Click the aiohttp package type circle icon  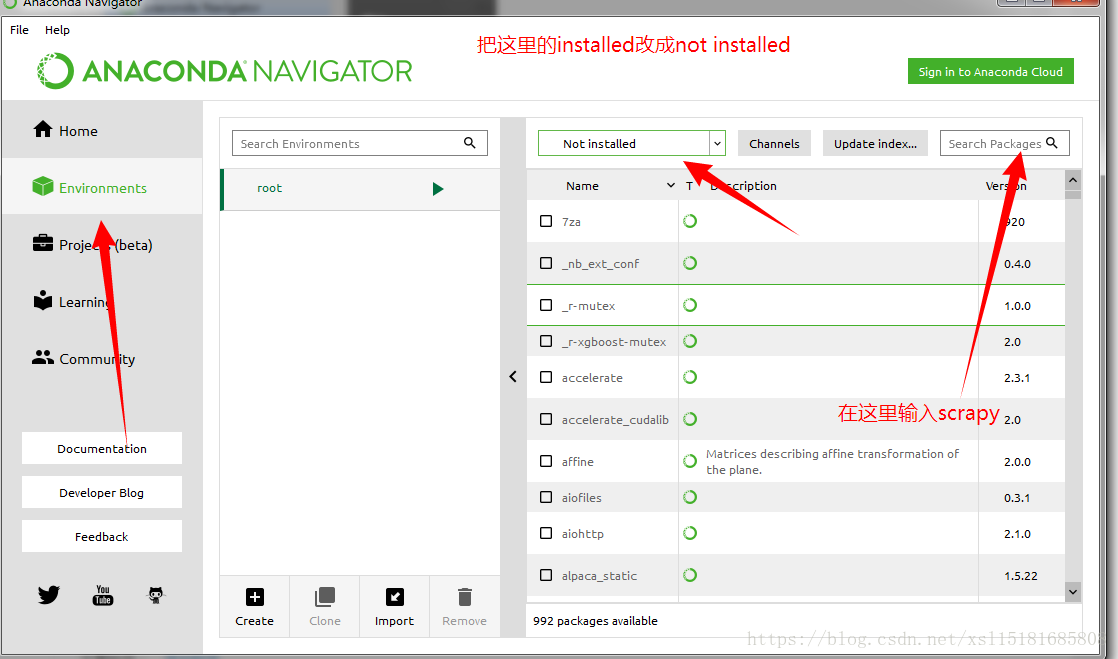coord(689,533)
